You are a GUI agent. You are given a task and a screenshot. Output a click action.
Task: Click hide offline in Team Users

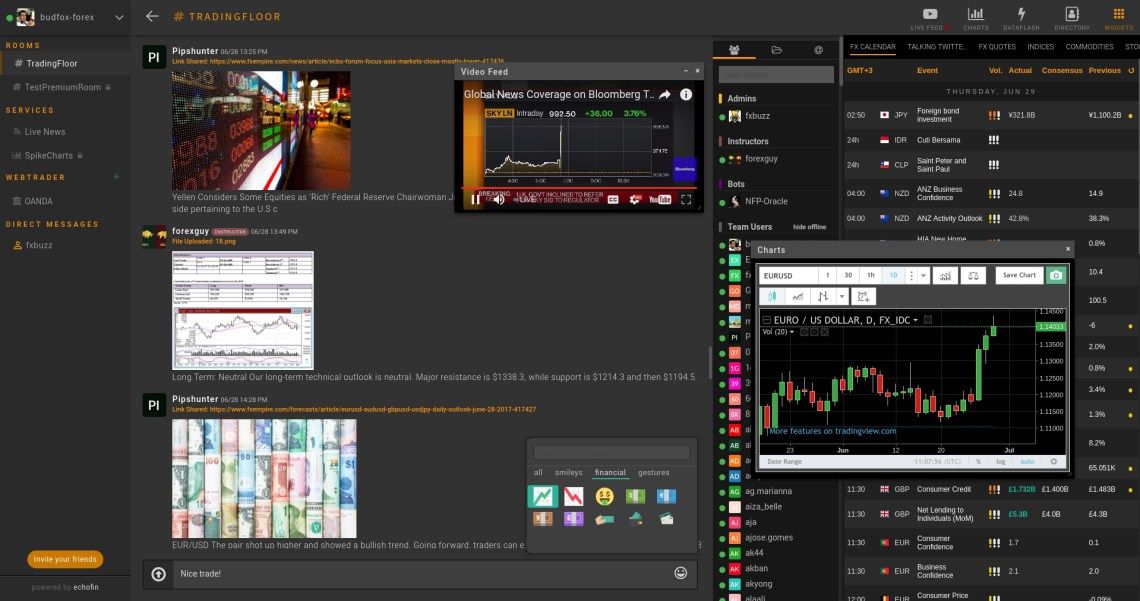[x=809, y=227]
